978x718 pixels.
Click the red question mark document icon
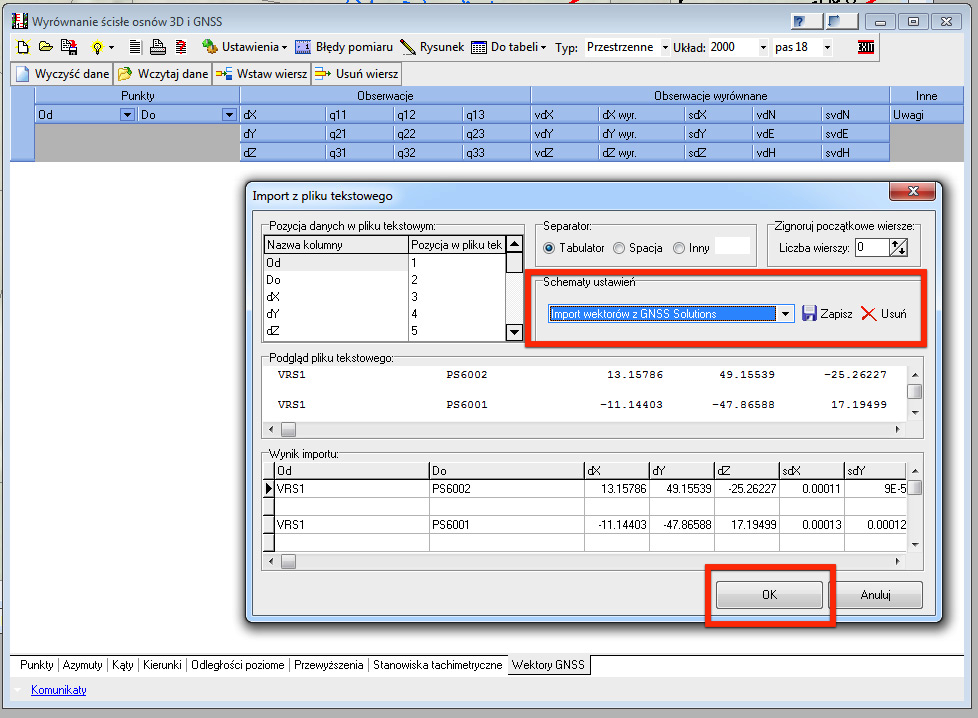point(181,47)
